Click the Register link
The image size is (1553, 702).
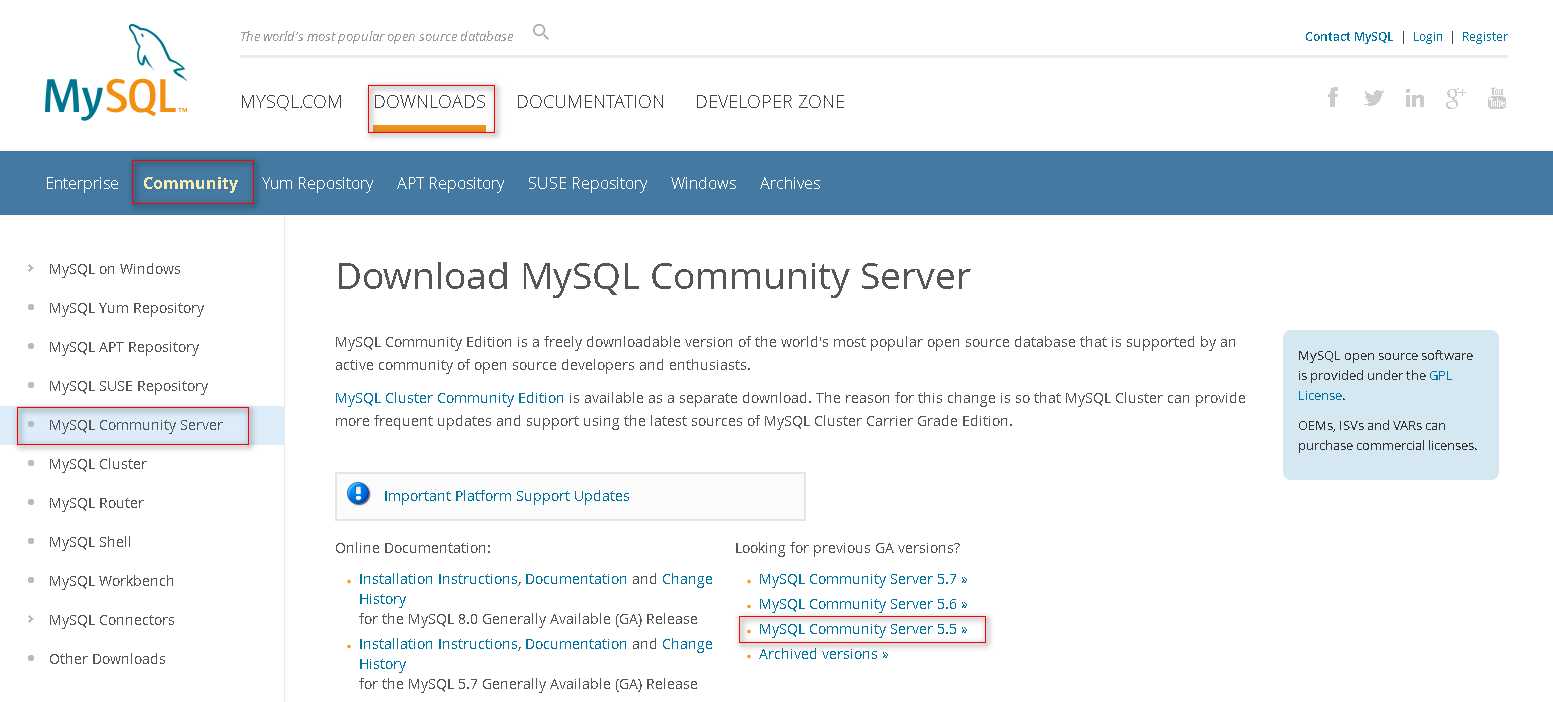[1485, 37]
